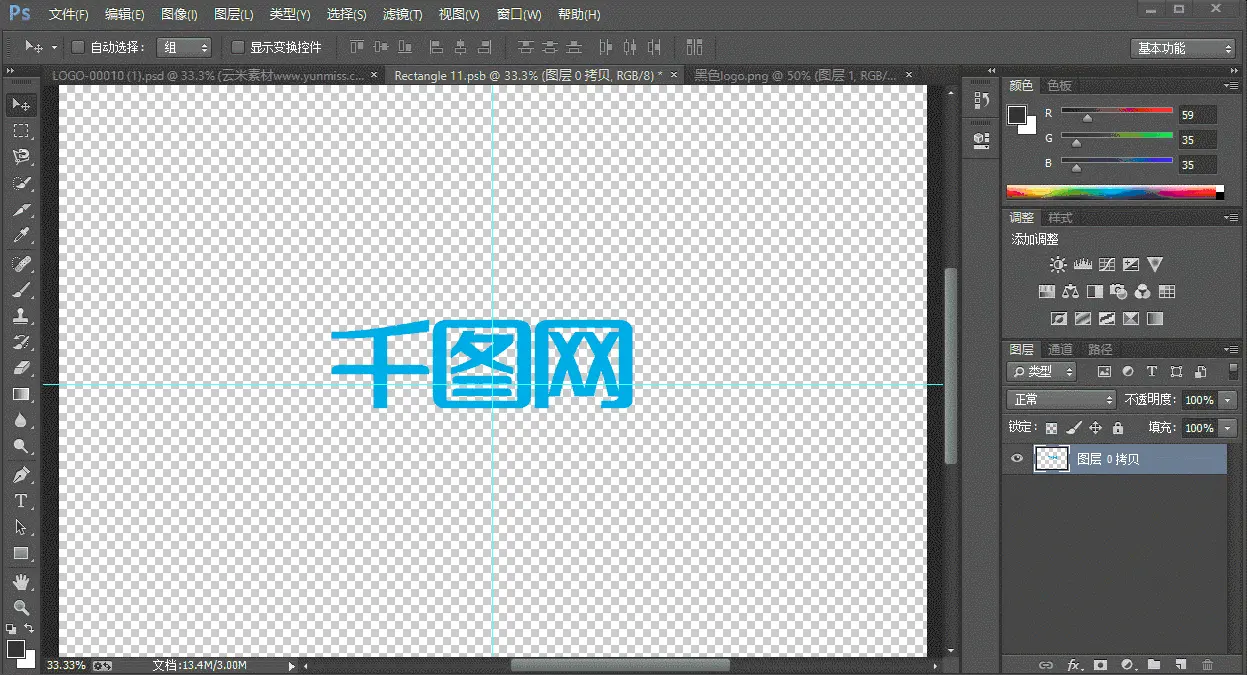Select the Clone Stamp tool
The image size is (1247, 675).
(x=20, y=316)
